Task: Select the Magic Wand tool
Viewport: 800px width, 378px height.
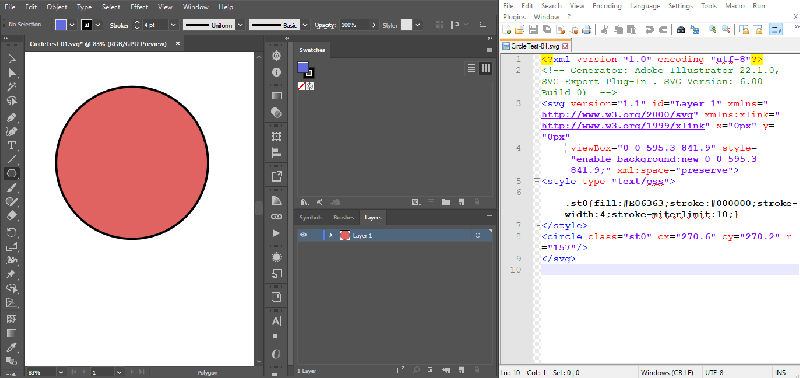Action: pyautogui.click(x=11, y=88)
